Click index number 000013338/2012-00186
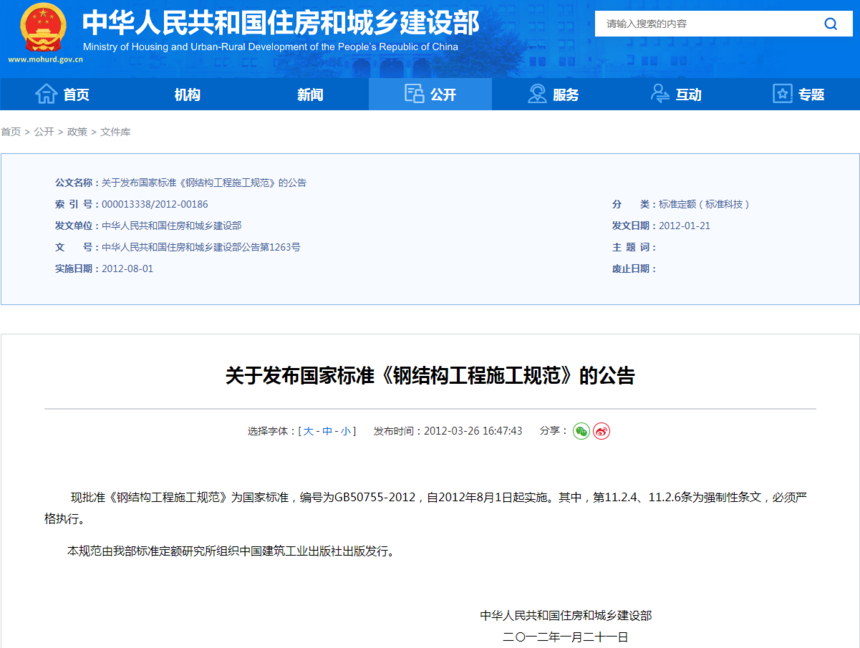 point(155,204)
